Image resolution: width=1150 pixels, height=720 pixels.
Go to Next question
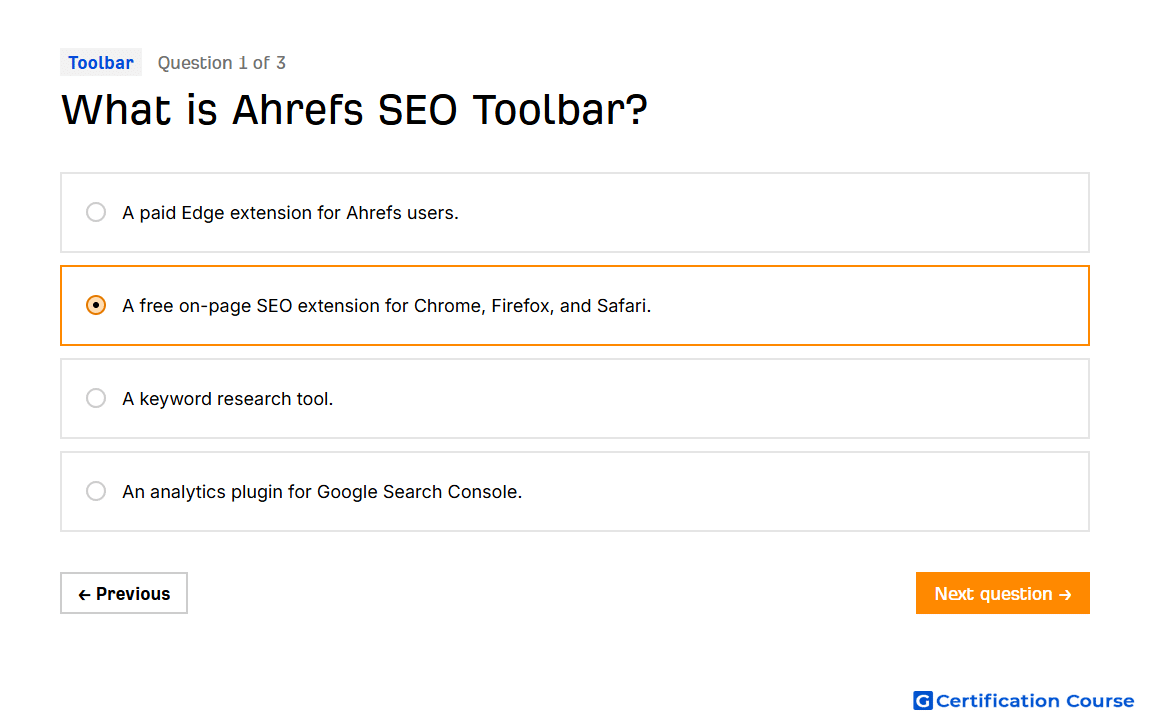(1003, 593)
